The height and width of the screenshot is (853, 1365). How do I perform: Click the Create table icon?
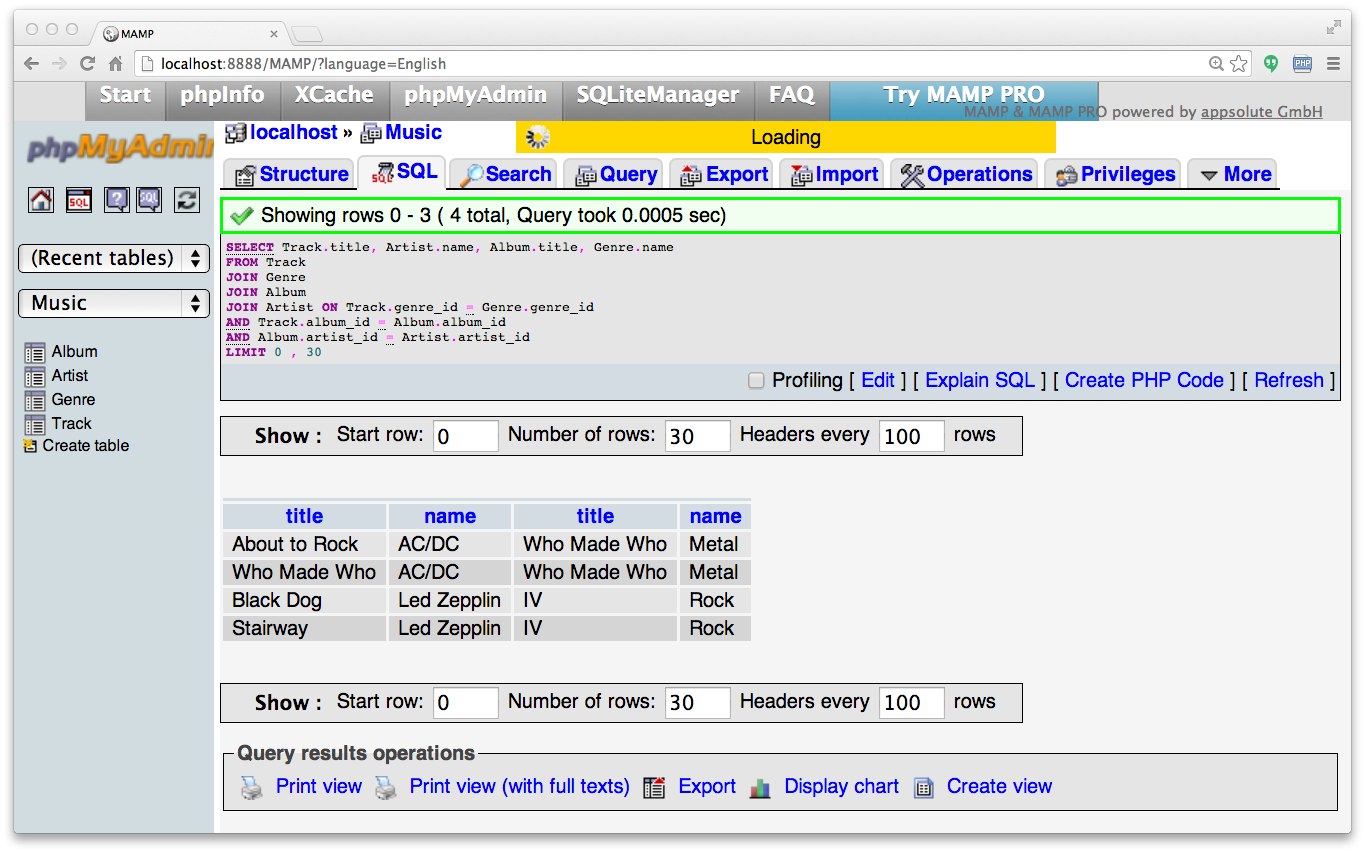pos(30,446)
